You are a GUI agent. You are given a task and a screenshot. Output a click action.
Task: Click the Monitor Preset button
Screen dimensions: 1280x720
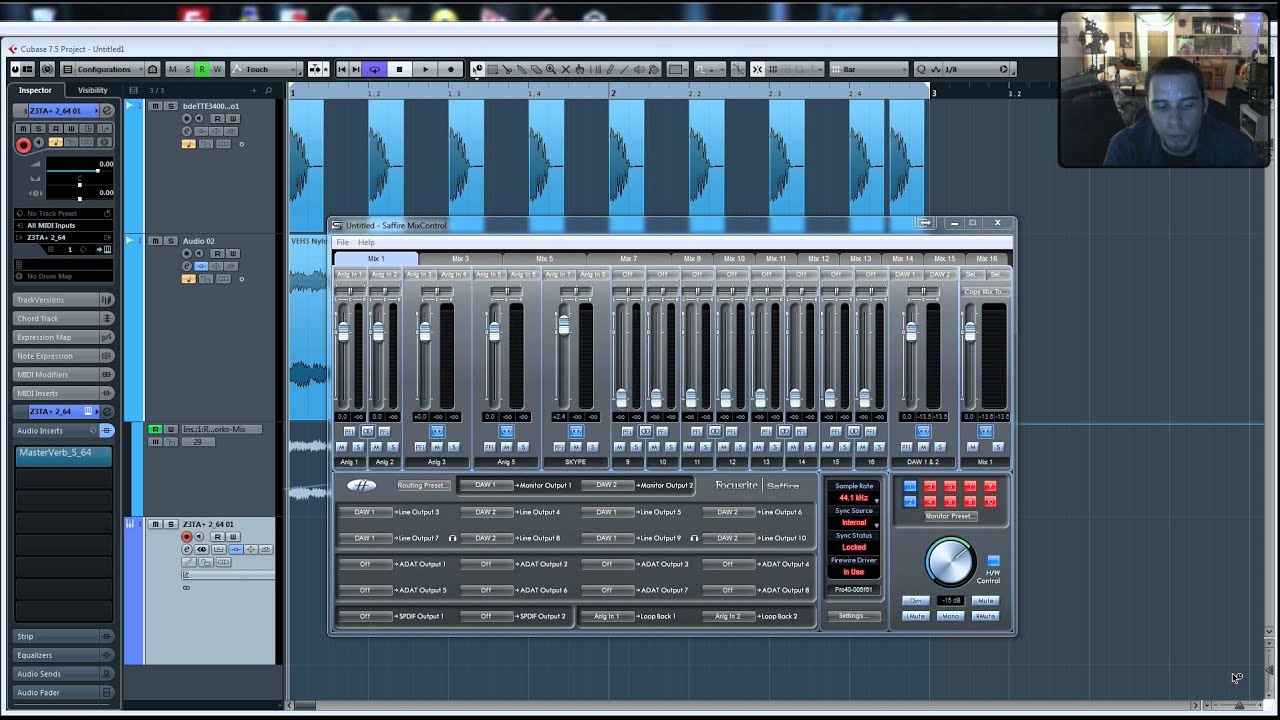(x=949, y=516)
